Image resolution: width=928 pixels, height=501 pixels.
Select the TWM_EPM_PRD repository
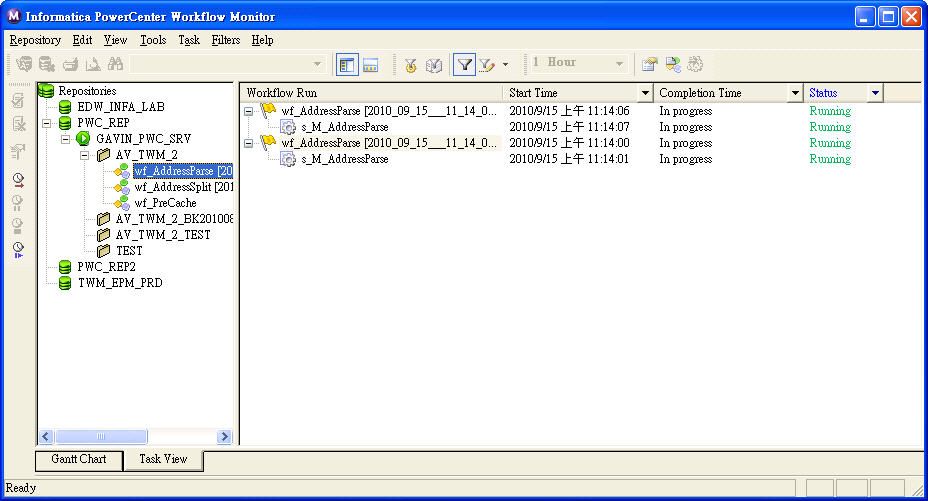pos(120,283)
